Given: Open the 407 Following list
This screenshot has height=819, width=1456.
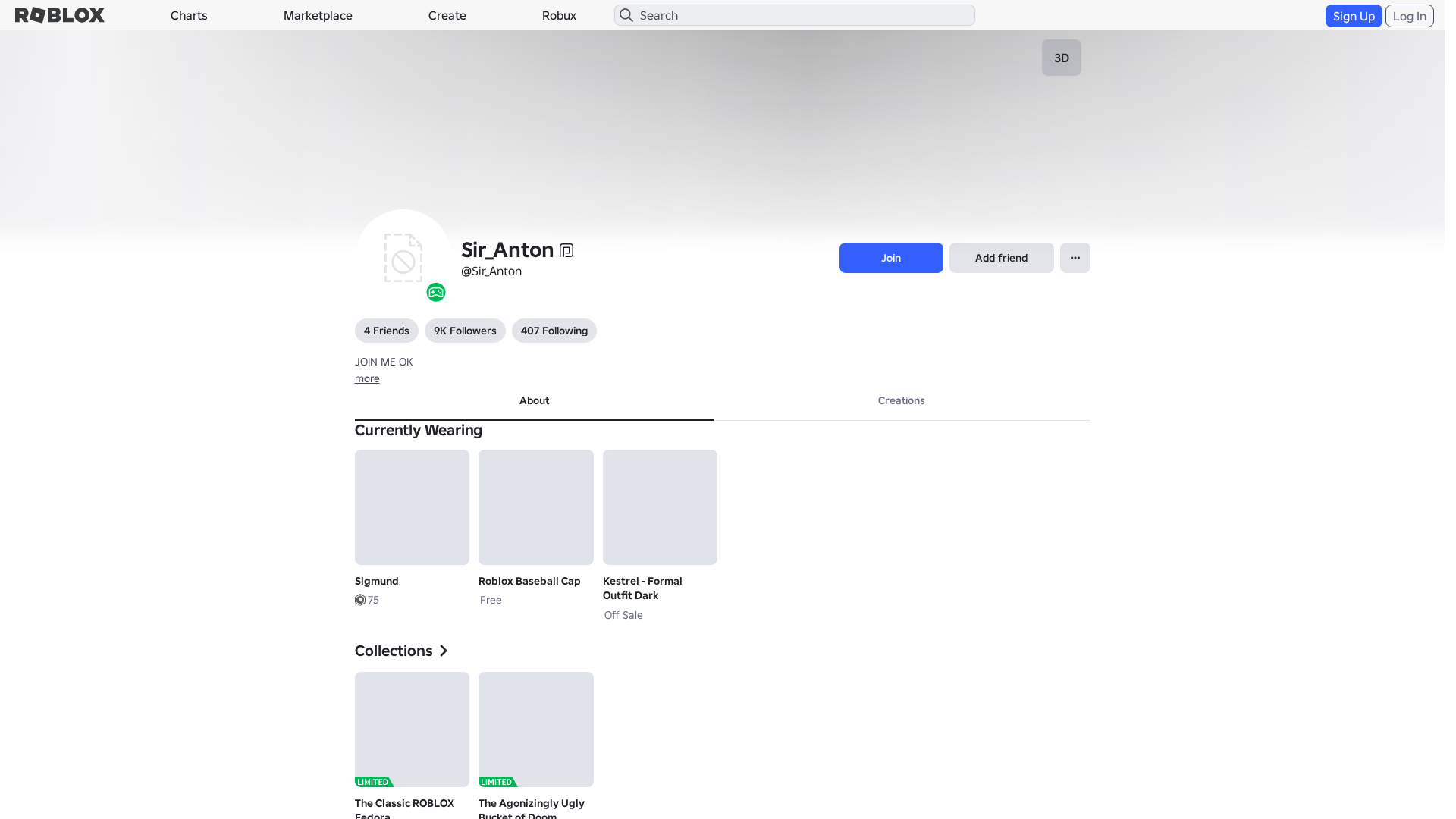Looking at the screenshot, I should pos(554,331).
